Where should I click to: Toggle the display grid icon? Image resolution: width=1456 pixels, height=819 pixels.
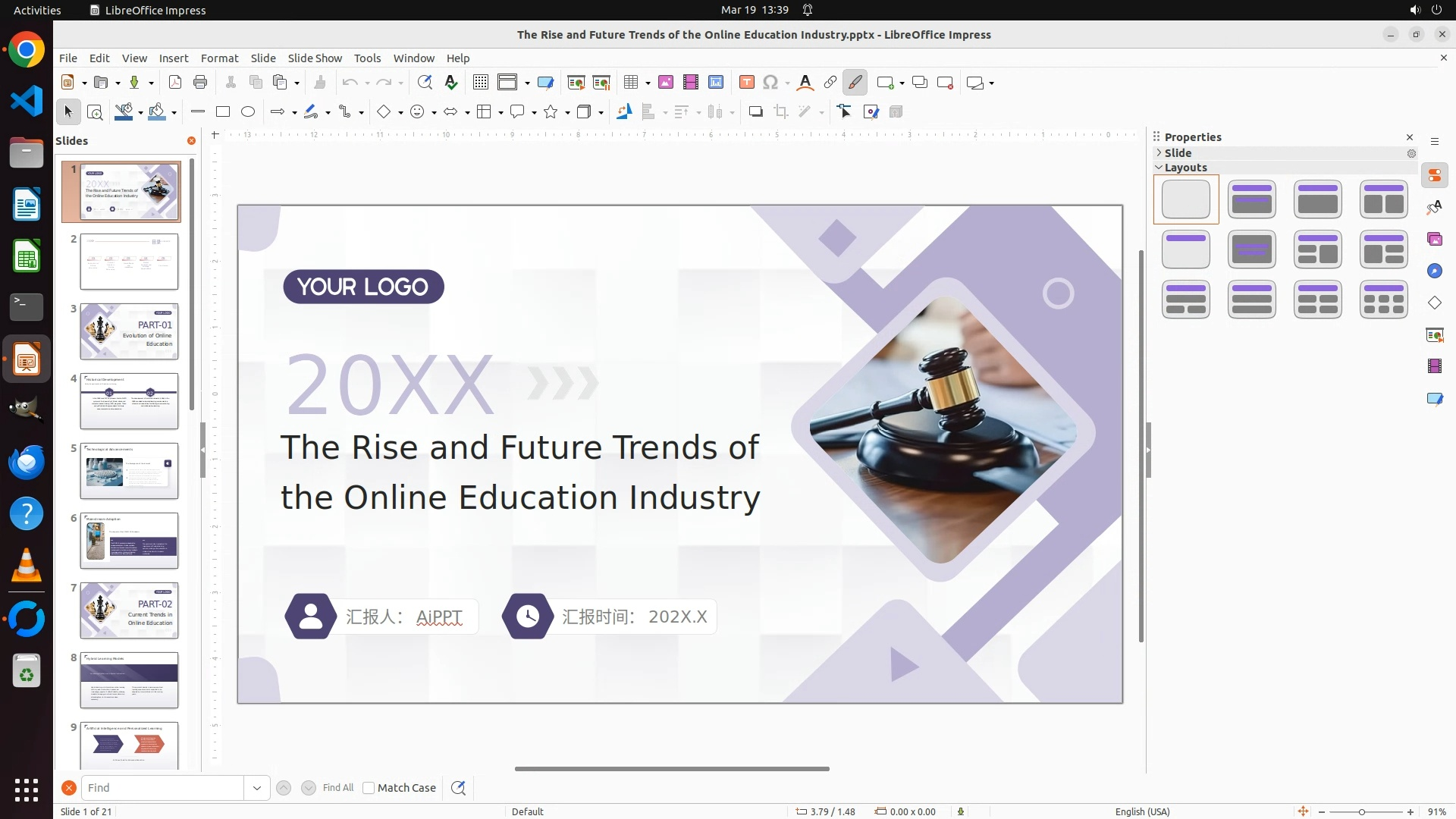(480, 83)
